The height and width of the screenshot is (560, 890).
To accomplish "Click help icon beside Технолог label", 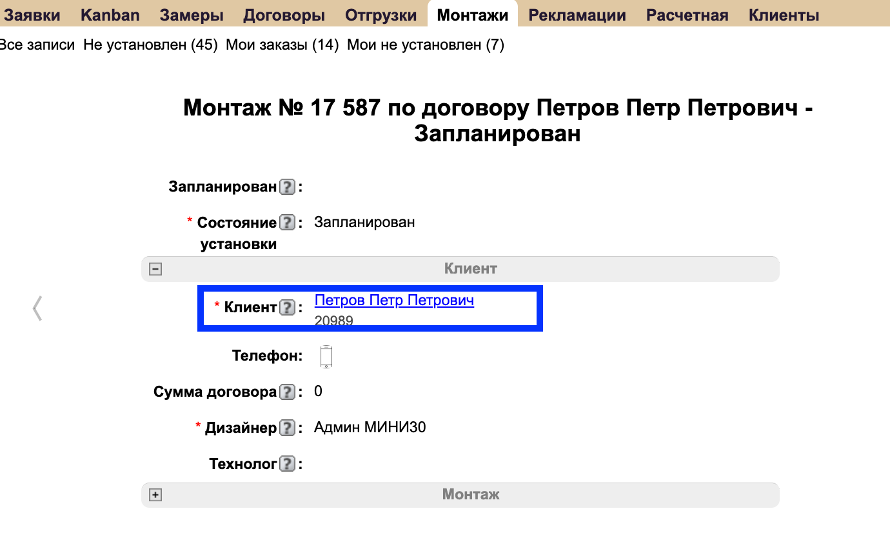I will (287, 464).
